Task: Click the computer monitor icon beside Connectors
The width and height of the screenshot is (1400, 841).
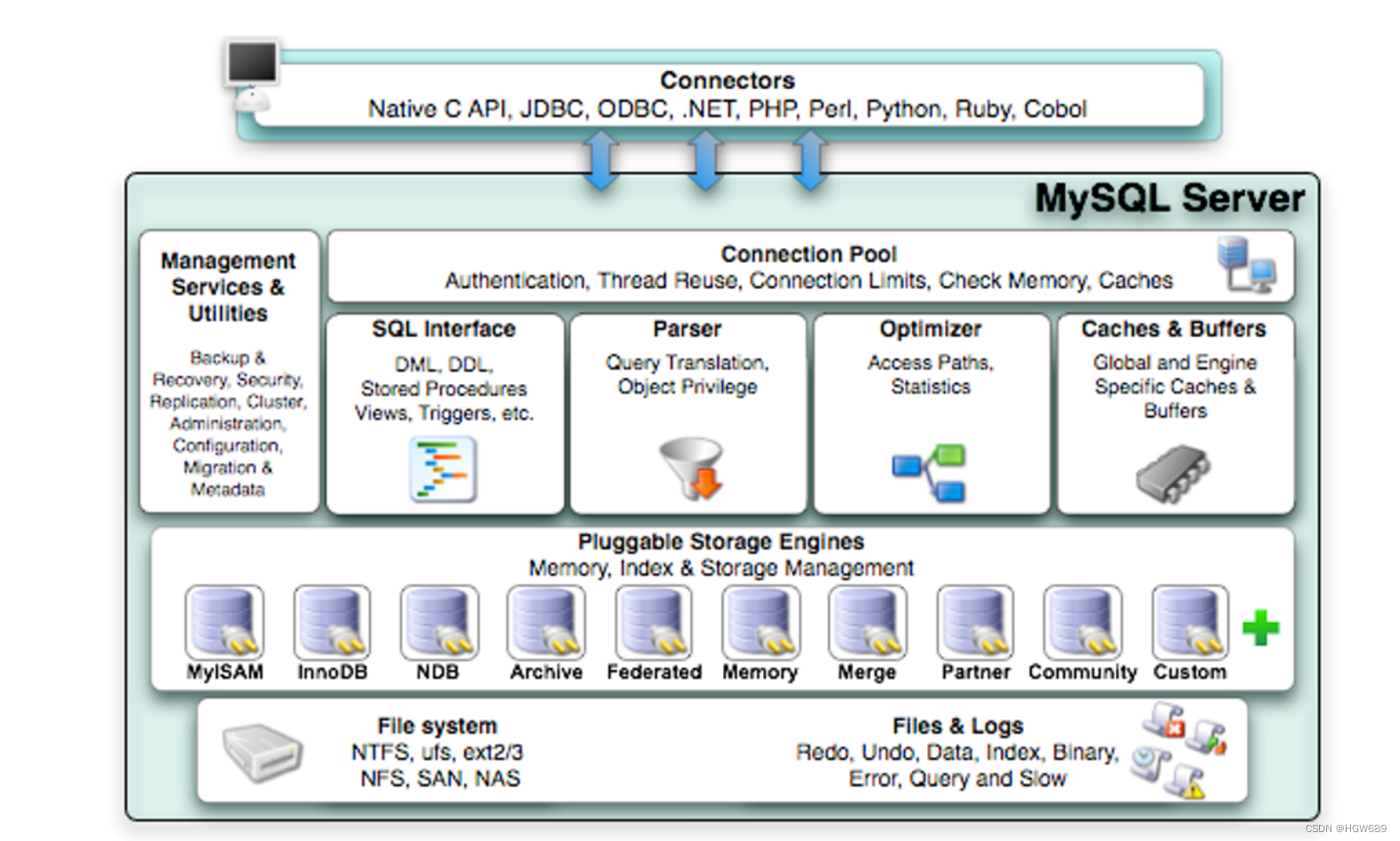Action: click(x=252, y=75)
